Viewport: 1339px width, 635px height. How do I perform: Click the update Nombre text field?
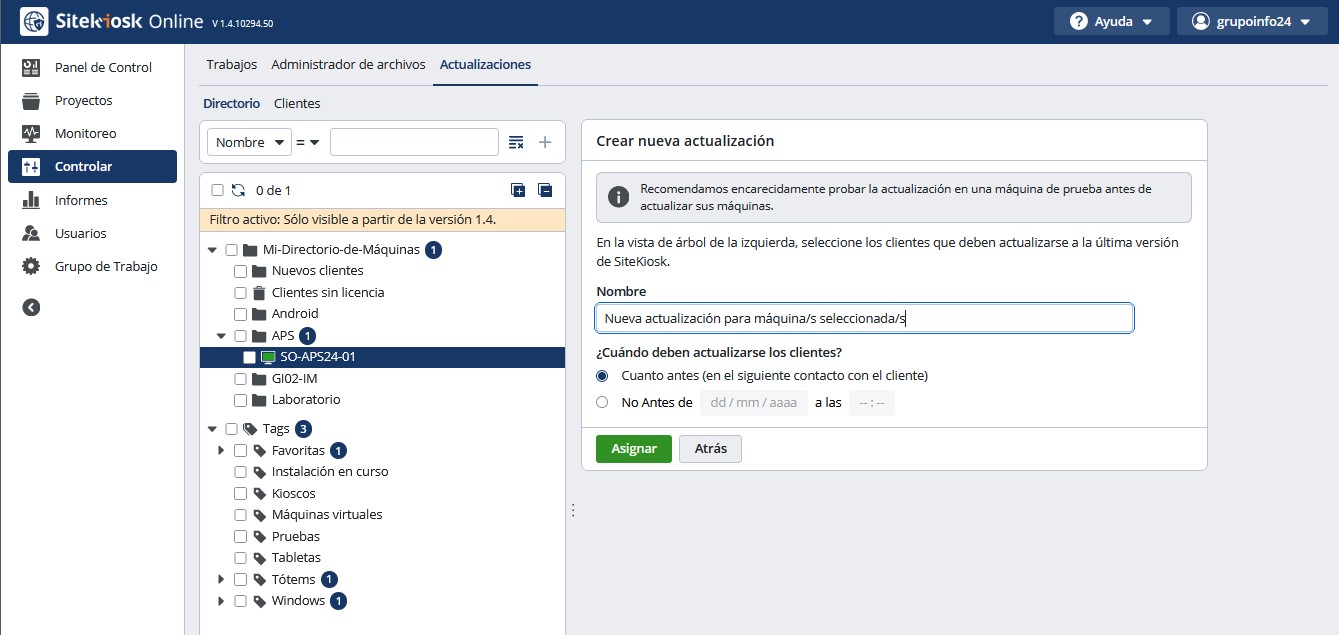point(864,318)
